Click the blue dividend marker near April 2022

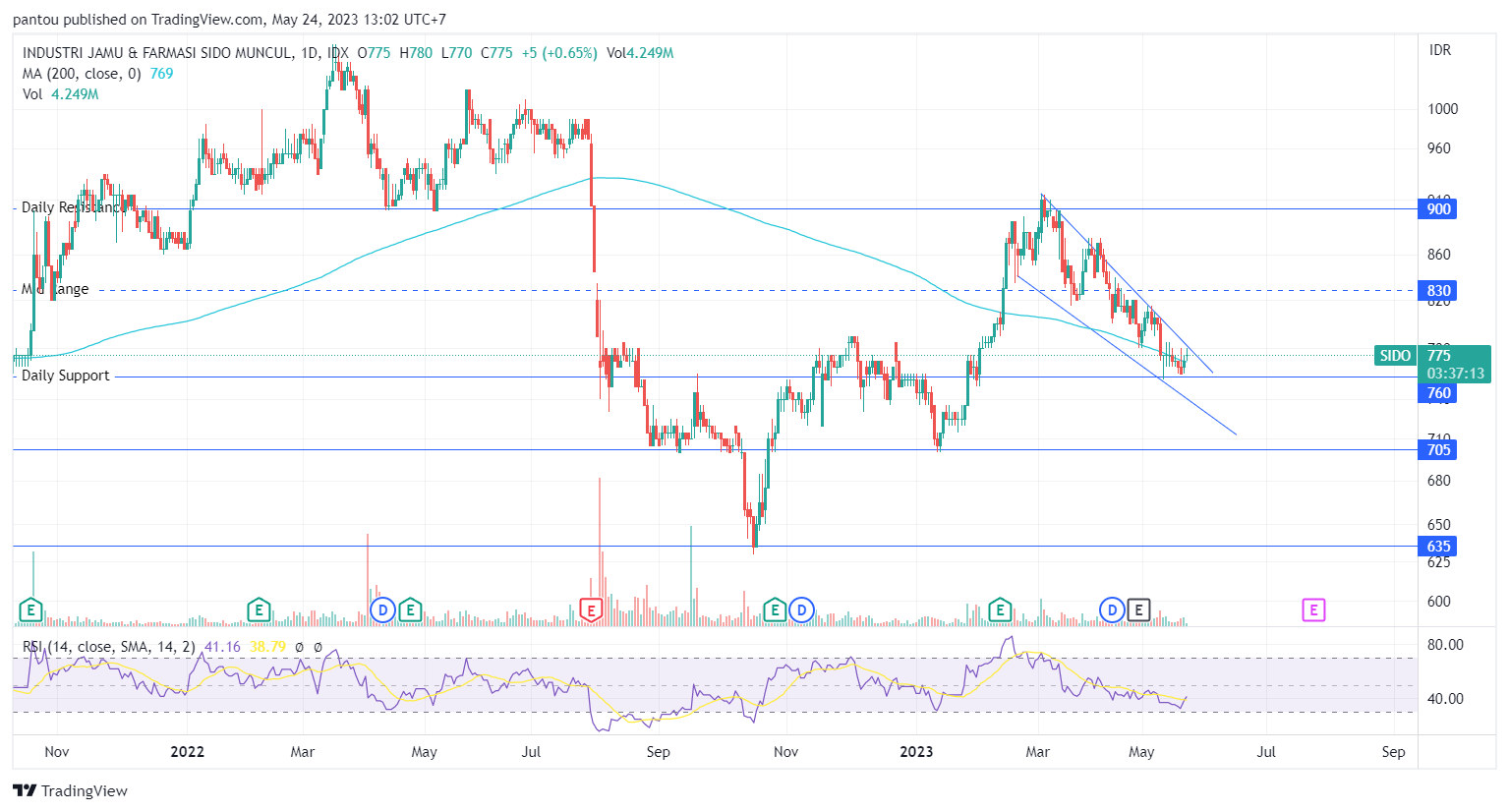pos(382,610)
